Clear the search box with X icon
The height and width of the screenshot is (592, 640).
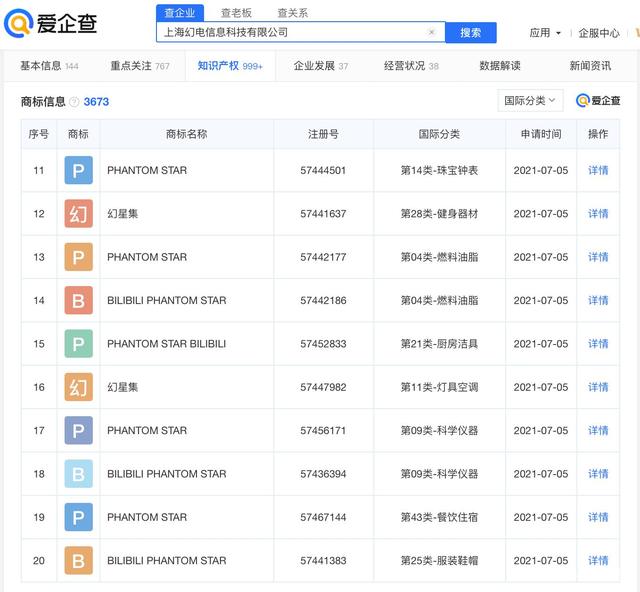point(431,32)
